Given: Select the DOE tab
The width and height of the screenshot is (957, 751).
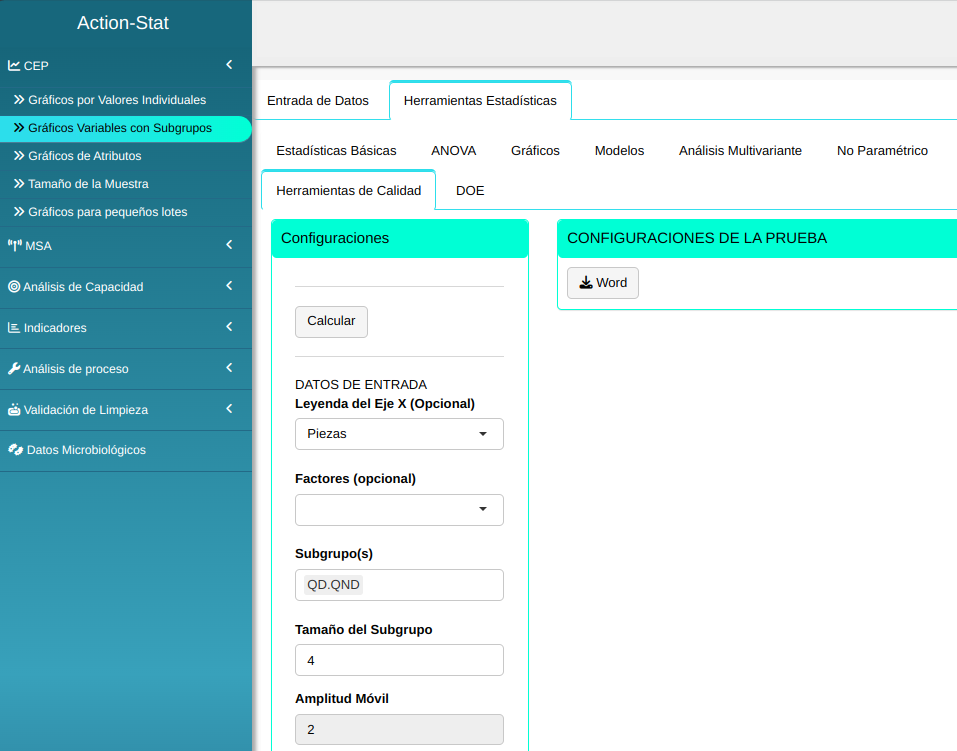Looking at the screenshot, I should [470, 191].
